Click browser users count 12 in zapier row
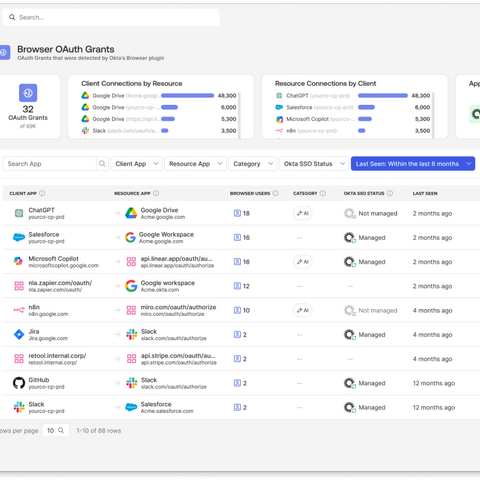Viewport: 480px width, 480px height. point(246,286)
